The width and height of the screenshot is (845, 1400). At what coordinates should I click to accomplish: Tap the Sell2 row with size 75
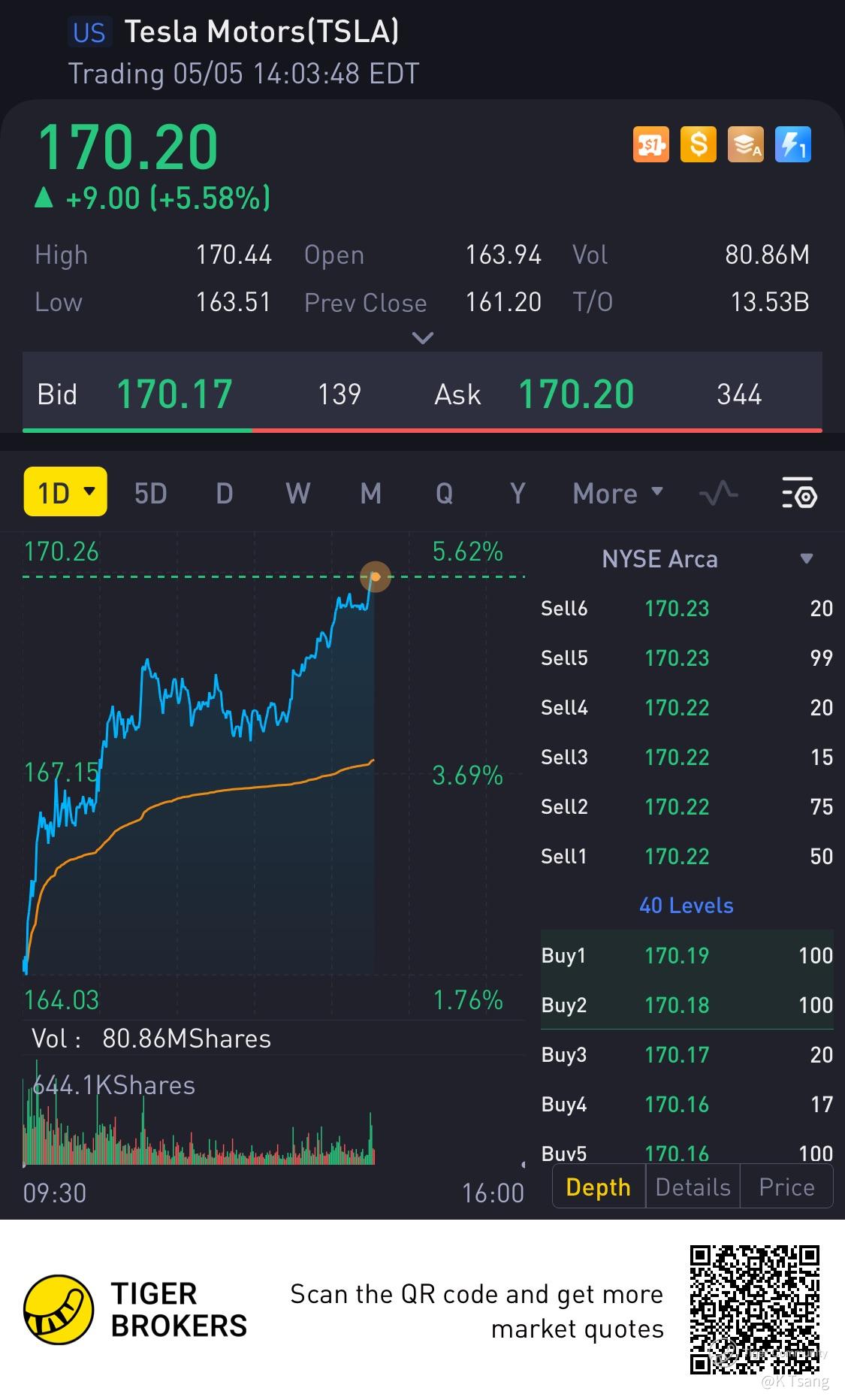687,807
